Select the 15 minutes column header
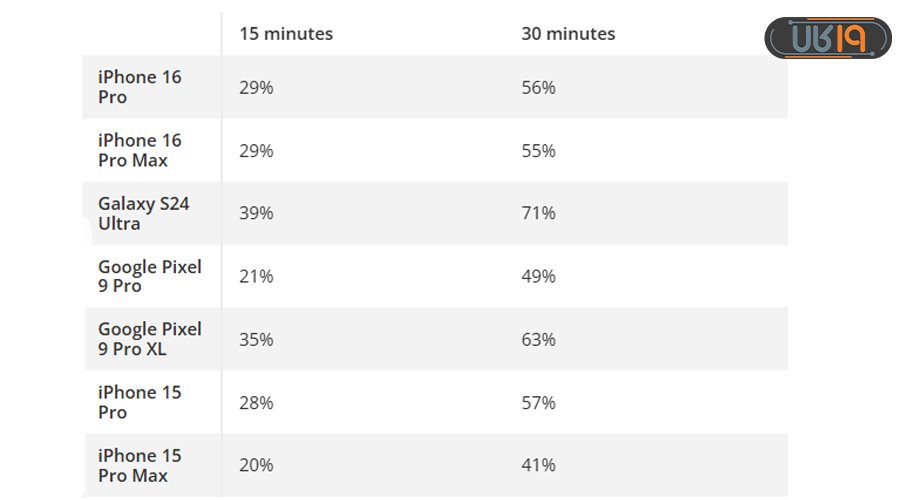 286,34
